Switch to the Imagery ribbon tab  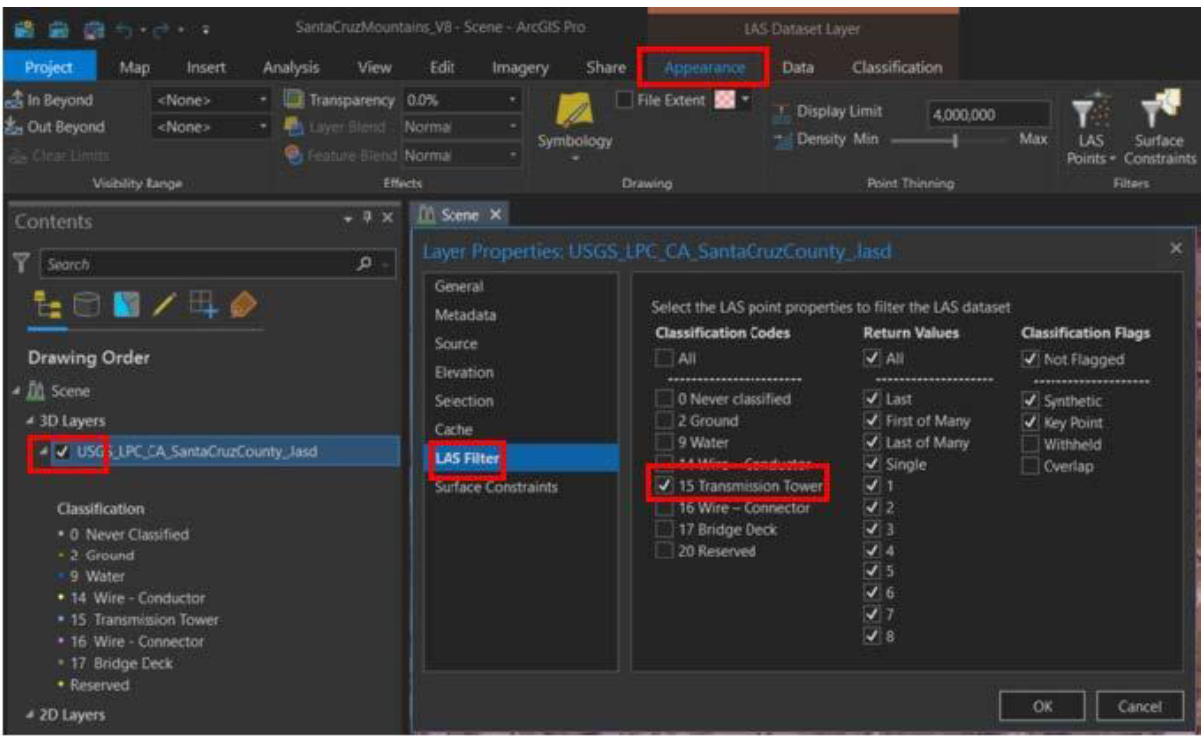tap(520, 67)
